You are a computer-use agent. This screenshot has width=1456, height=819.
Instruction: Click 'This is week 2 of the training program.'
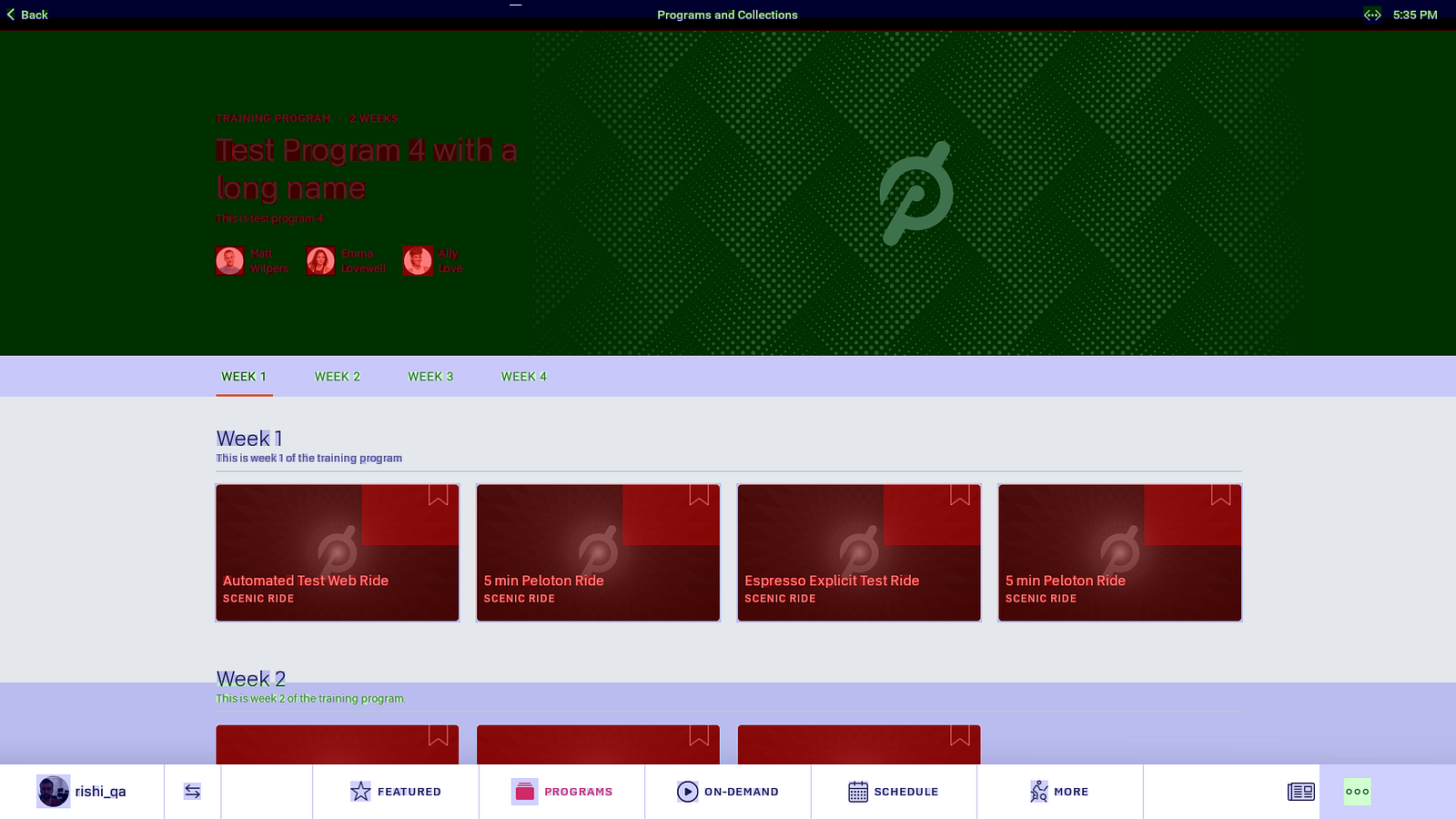point(310,699)
